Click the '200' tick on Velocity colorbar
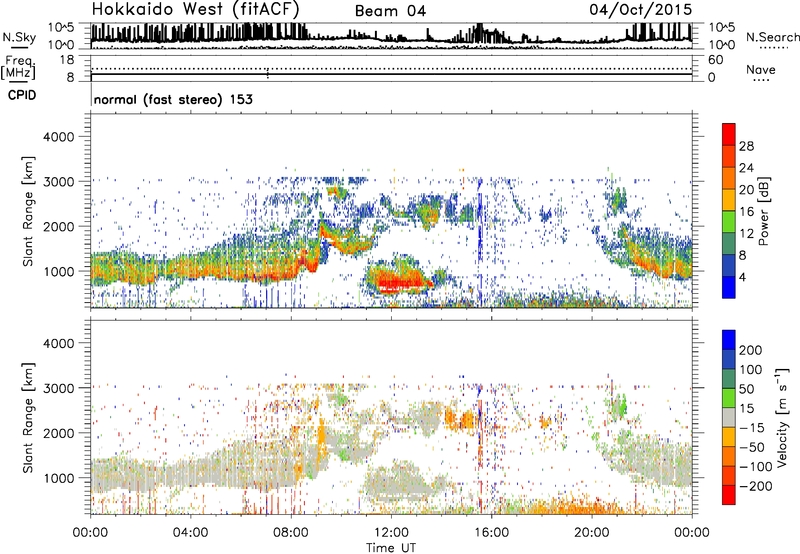800x554 pixels. click(x=751, y=350)
